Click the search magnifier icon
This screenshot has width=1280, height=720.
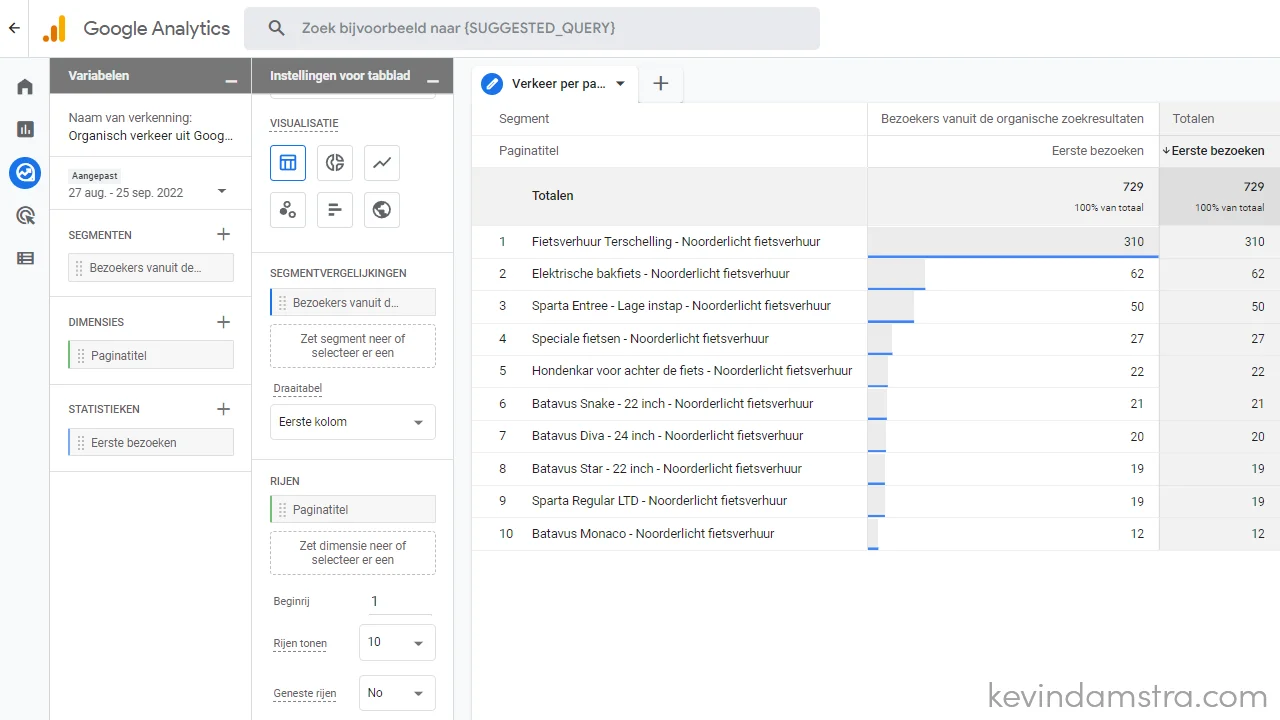pos(277,28)
